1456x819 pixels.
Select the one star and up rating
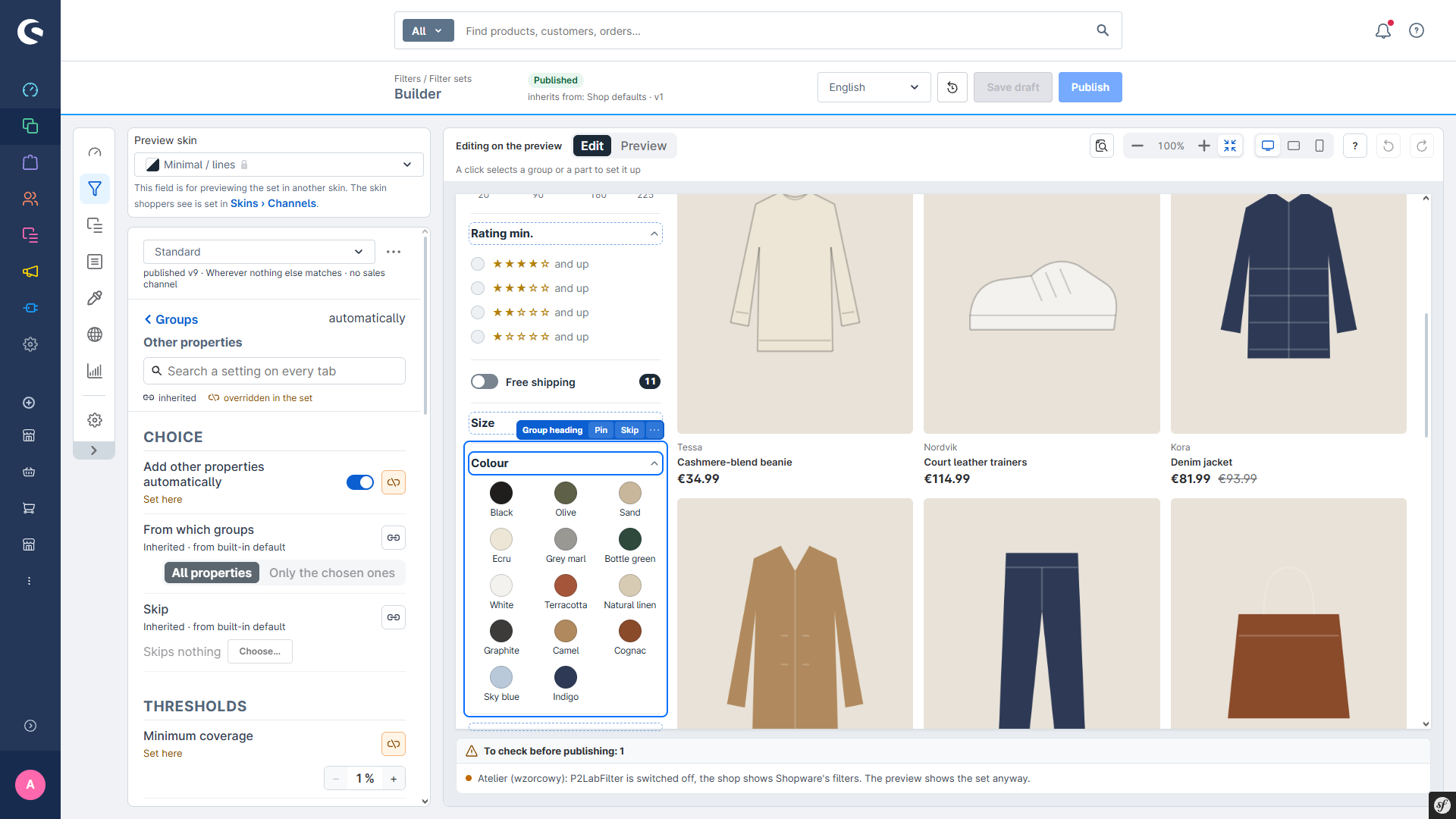[x=478, y=337]
